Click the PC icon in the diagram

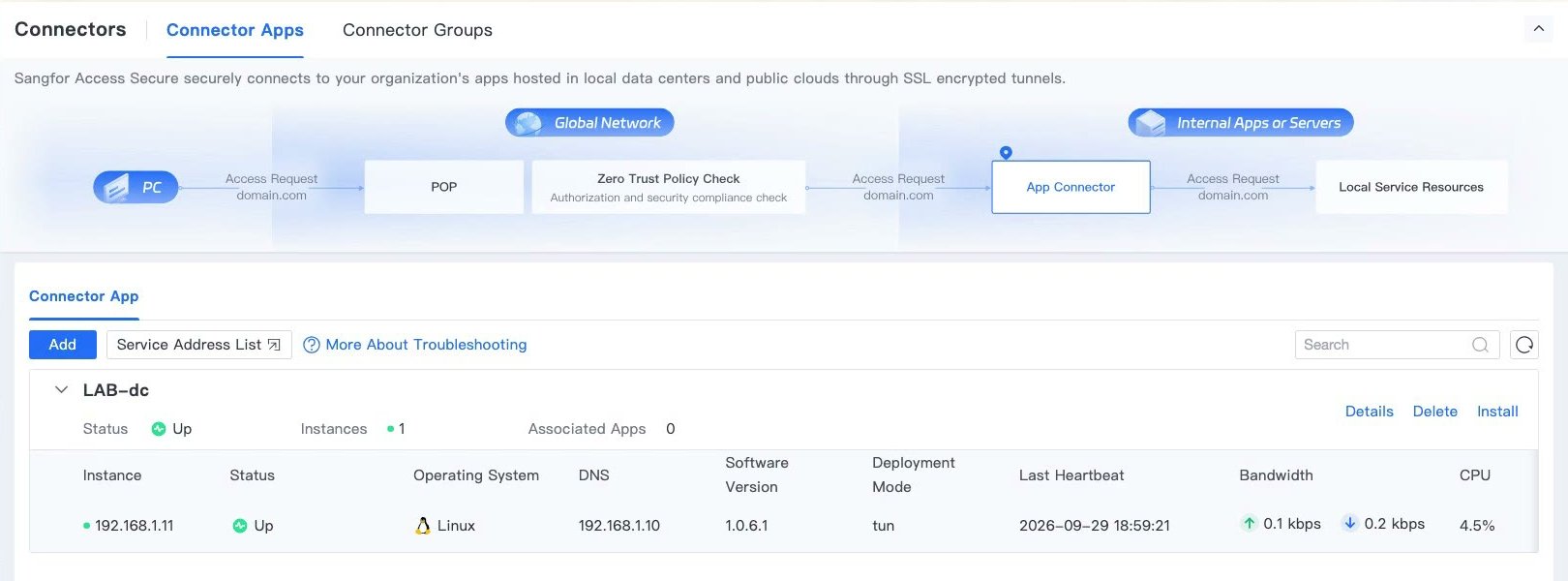click(x=117, y=187)
